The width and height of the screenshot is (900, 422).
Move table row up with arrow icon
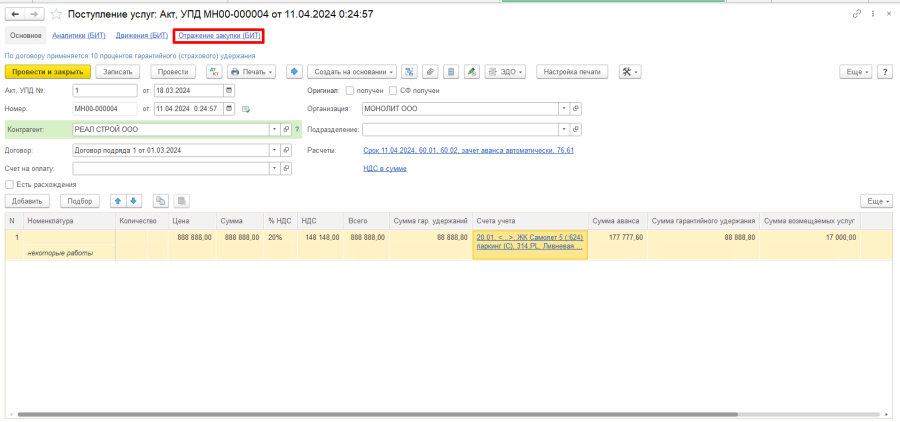tap(117, 201)
